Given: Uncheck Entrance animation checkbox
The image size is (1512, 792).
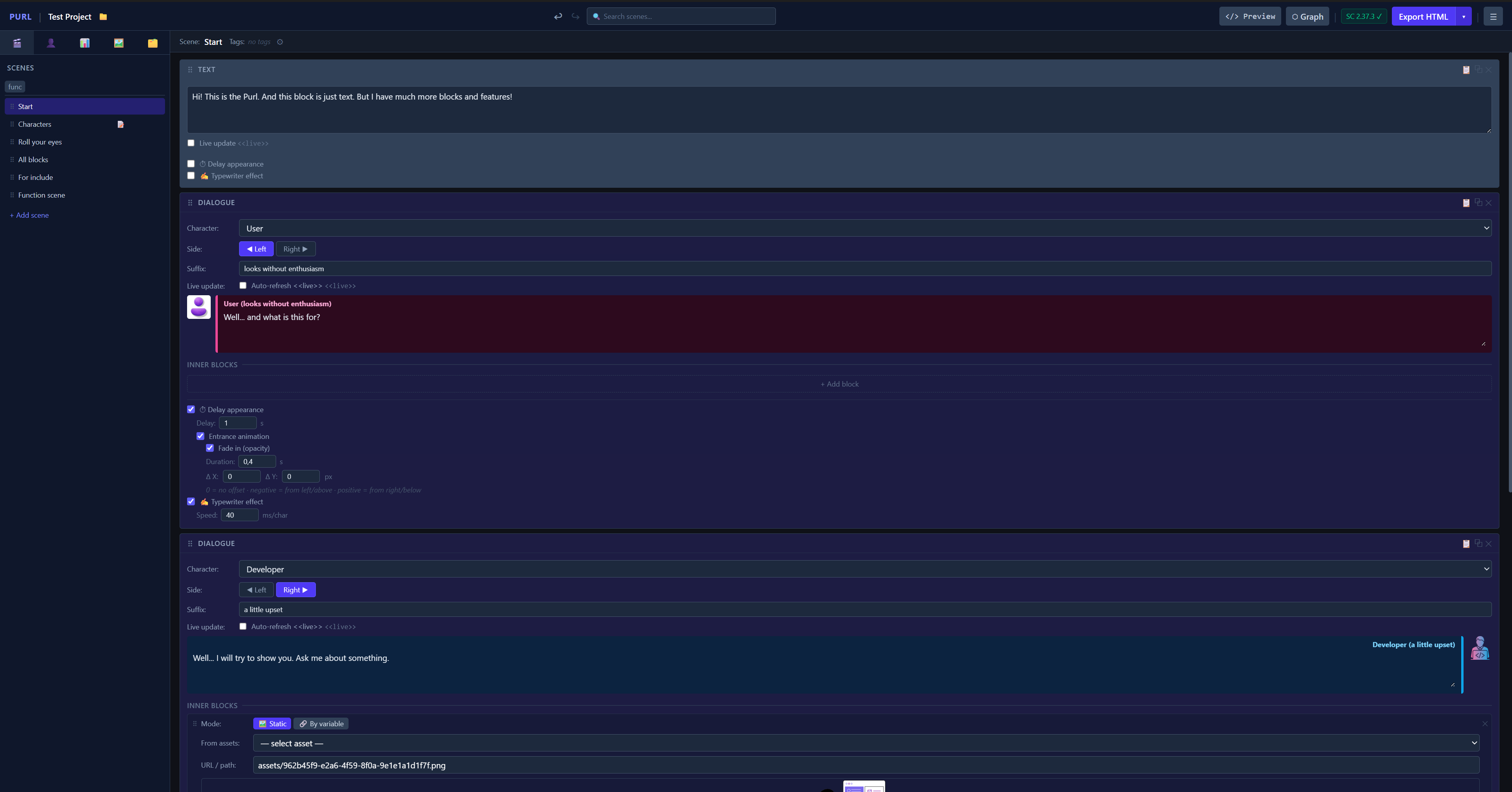Looking at the screenshot, I should (x=200, y=437).
